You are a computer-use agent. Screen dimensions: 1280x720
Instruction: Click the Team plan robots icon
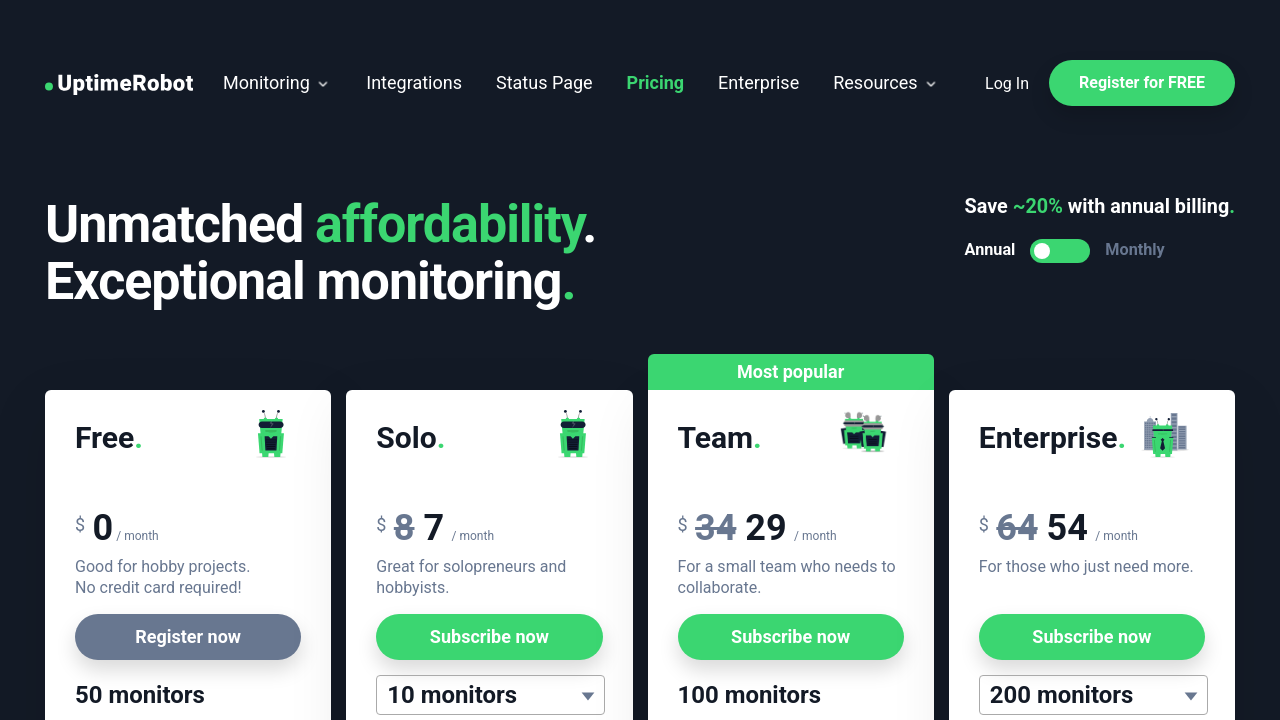click(x=863, y=432)
